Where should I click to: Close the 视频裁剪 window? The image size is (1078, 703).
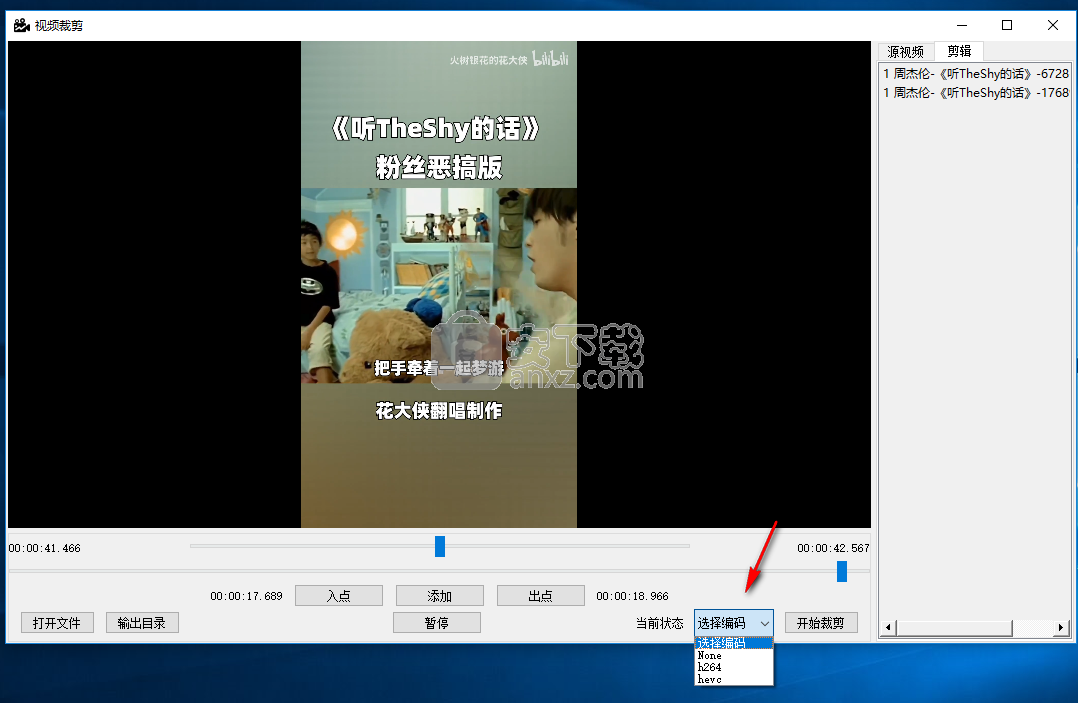click(x=1053, y=25)
